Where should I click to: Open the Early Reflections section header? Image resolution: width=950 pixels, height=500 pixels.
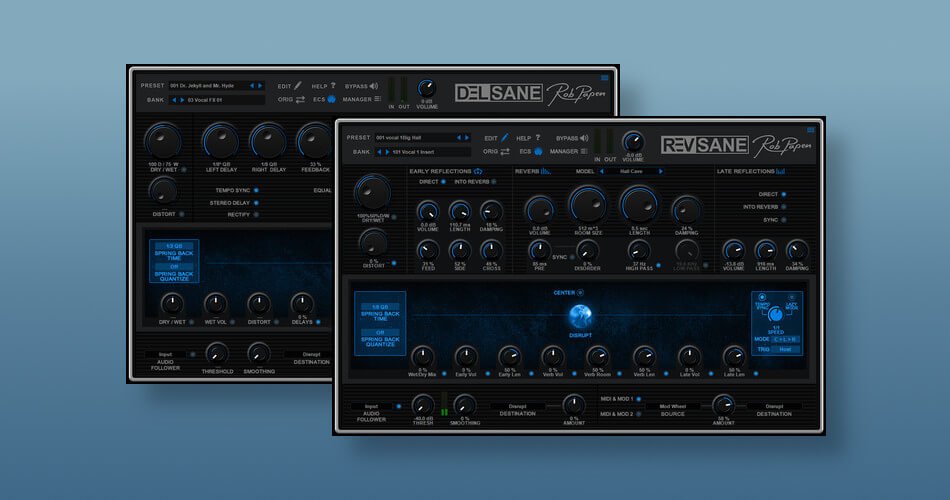446,171
